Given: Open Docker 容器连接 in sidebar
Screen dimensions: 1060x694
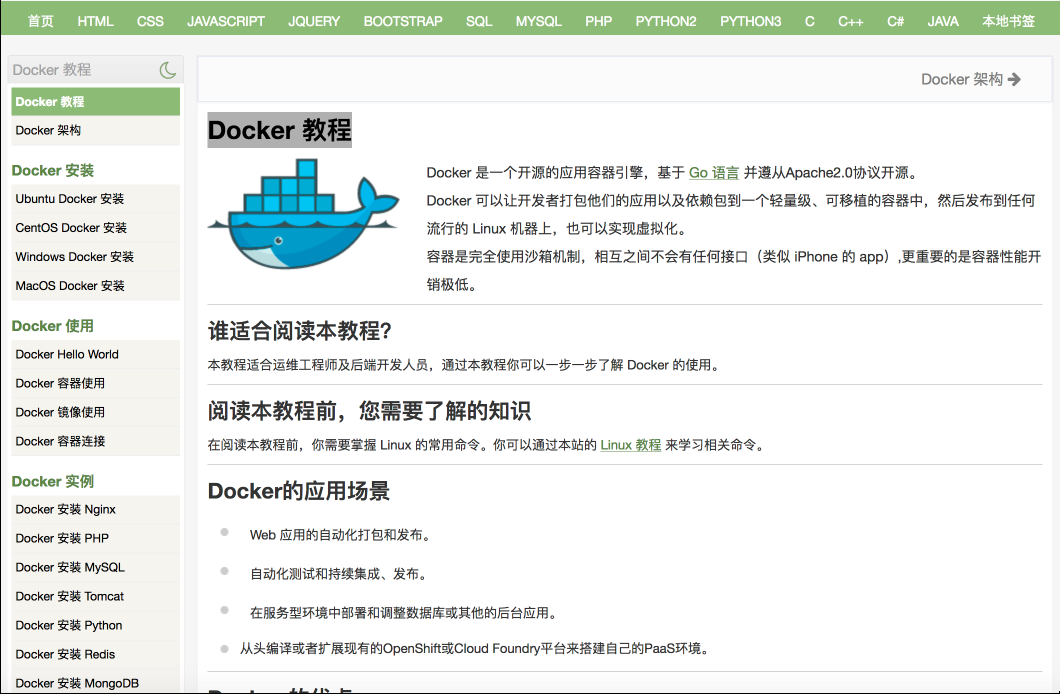Looking at the screenshot, I should [95, 441].
